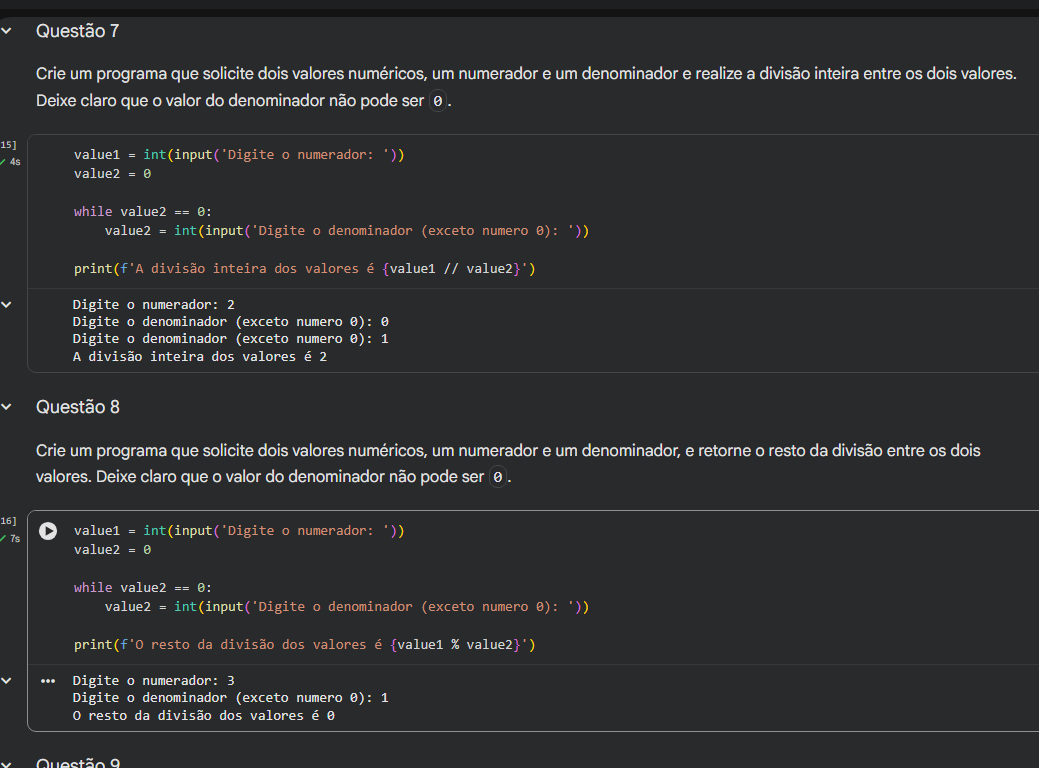The height and width of the screenshot is (768, 1039).
Task: Click the while loop line in Questão 7 code
Action: click(x=142, y=211)
